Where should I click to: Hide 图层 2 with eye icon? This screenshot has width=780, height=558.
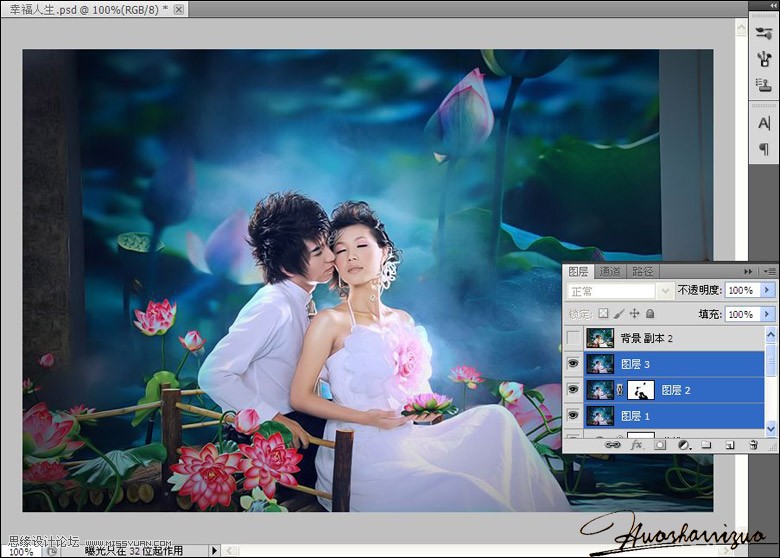click(x=573, y=389)
